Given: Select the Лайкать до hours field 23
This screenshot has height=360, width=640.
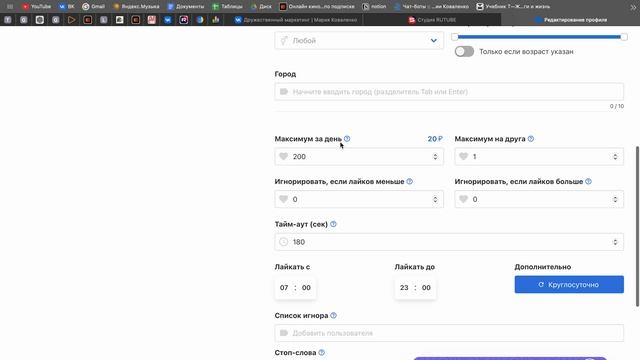Looking at the screenshot, I should (404, 288).
